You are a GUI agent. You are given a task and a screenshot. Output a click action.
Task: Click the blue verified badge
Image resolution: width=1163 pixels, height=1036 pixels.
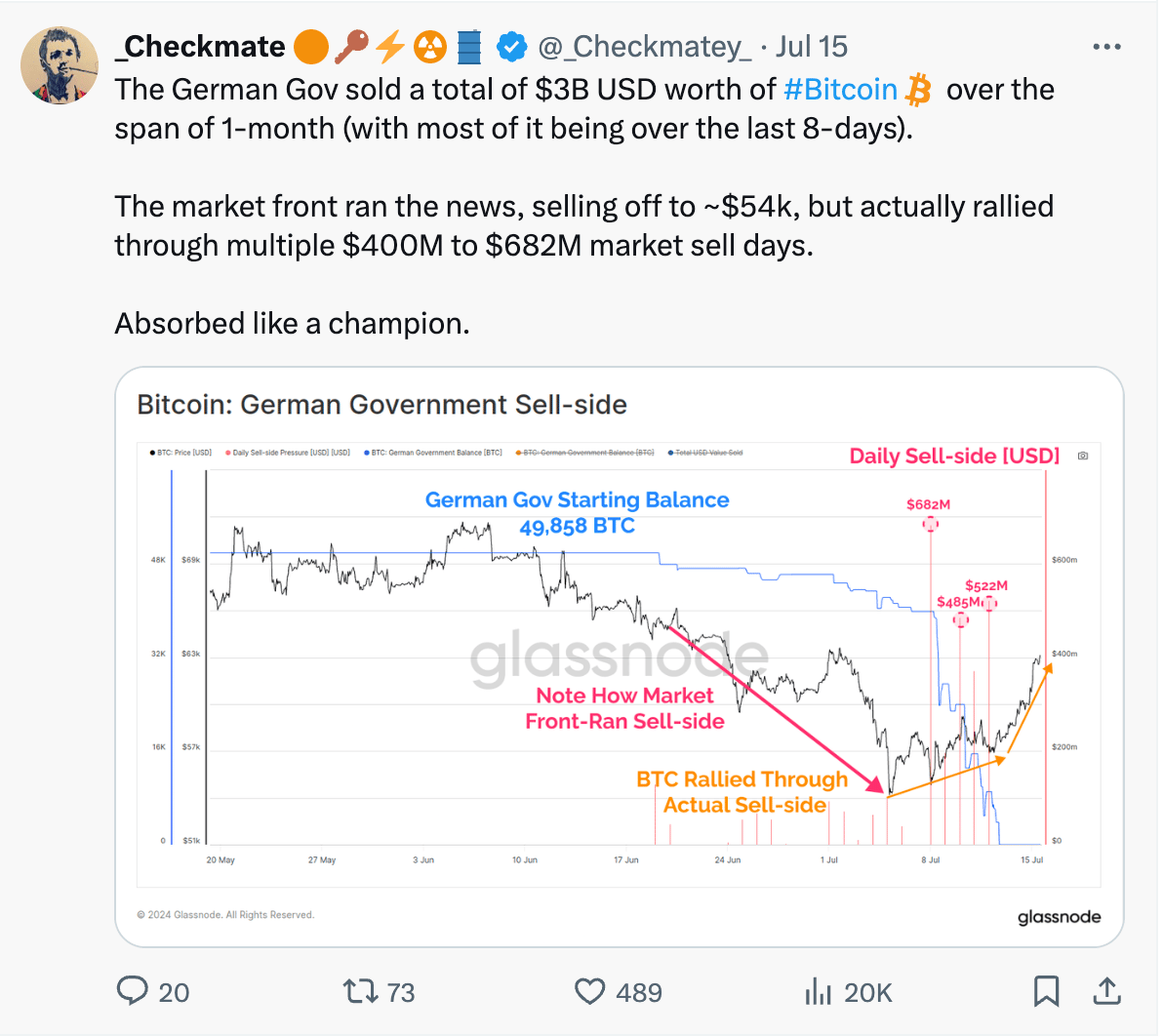pyautogui.click(x=511, y=47)
